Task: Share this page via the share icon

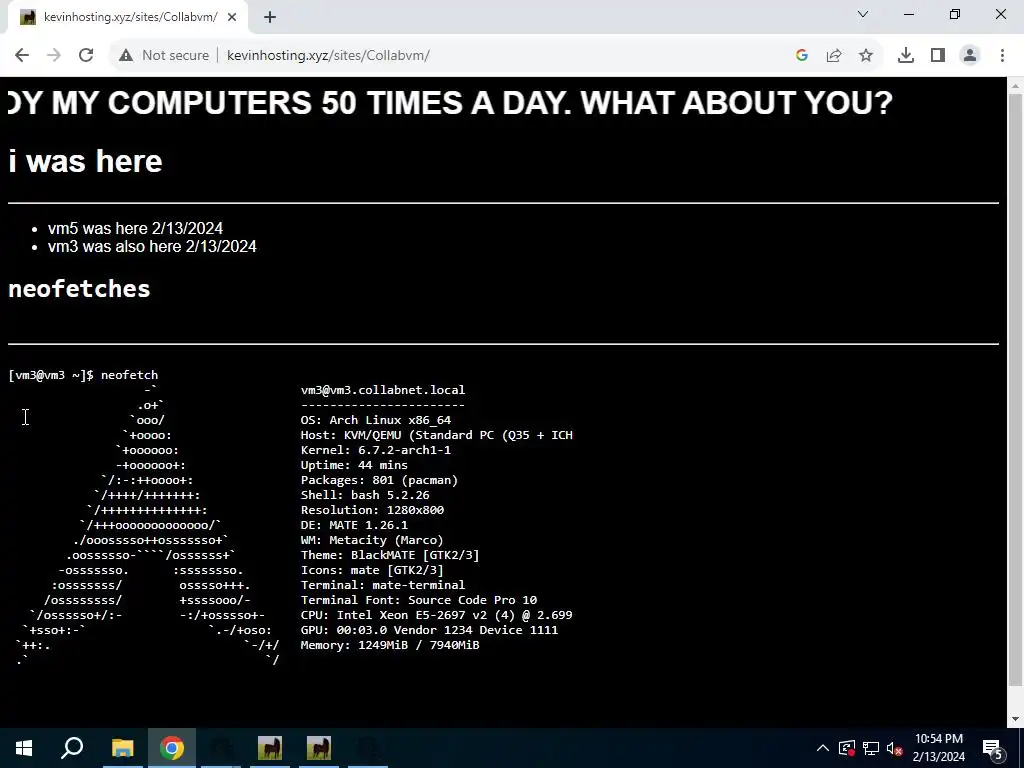Action: coord(834,56)
